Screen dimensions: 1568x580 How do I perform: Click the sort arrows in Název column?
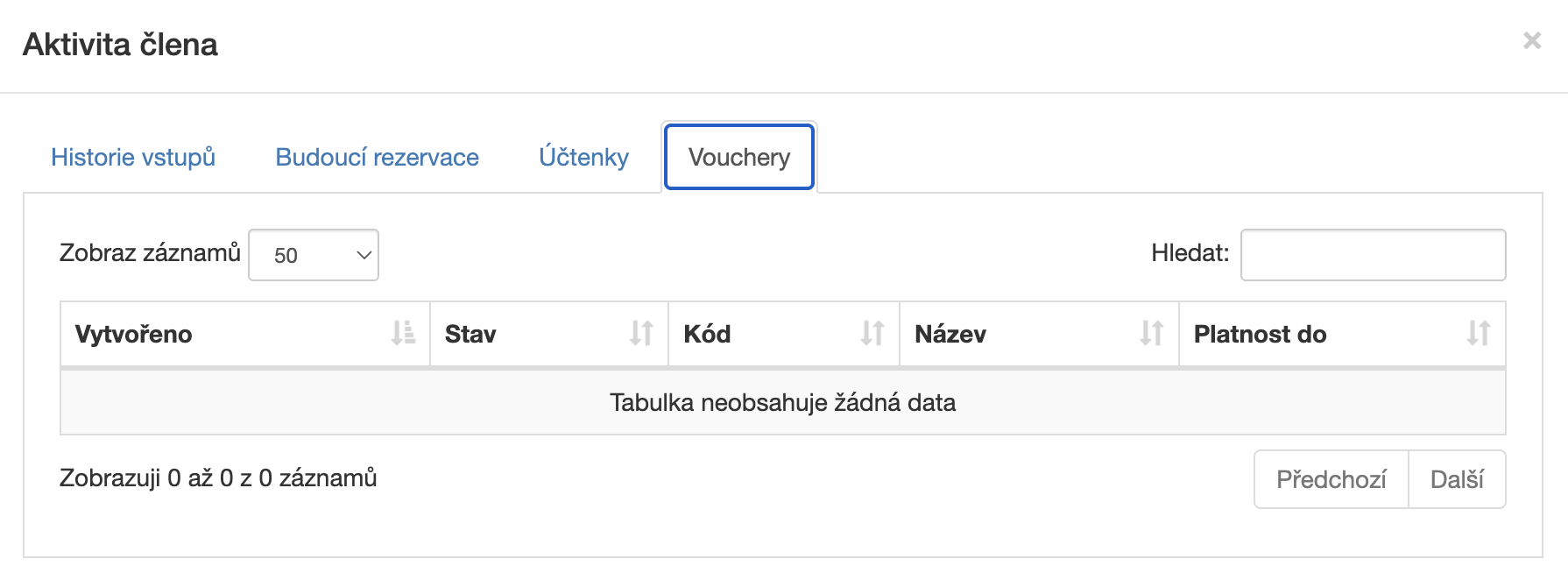pyautogui.click(x=1152, y=333)
